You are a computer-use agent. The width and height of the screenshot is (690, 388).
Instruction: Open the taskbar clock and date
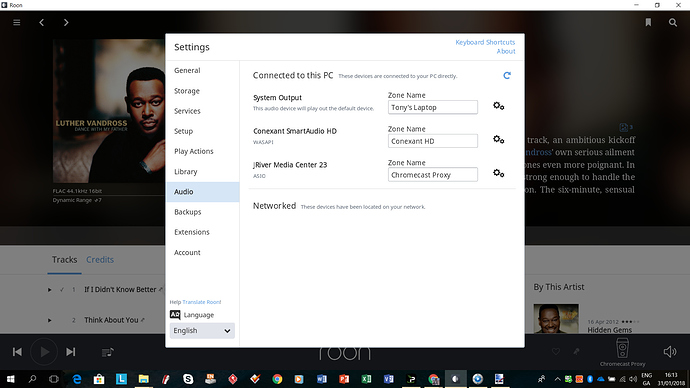coord(671,379)
